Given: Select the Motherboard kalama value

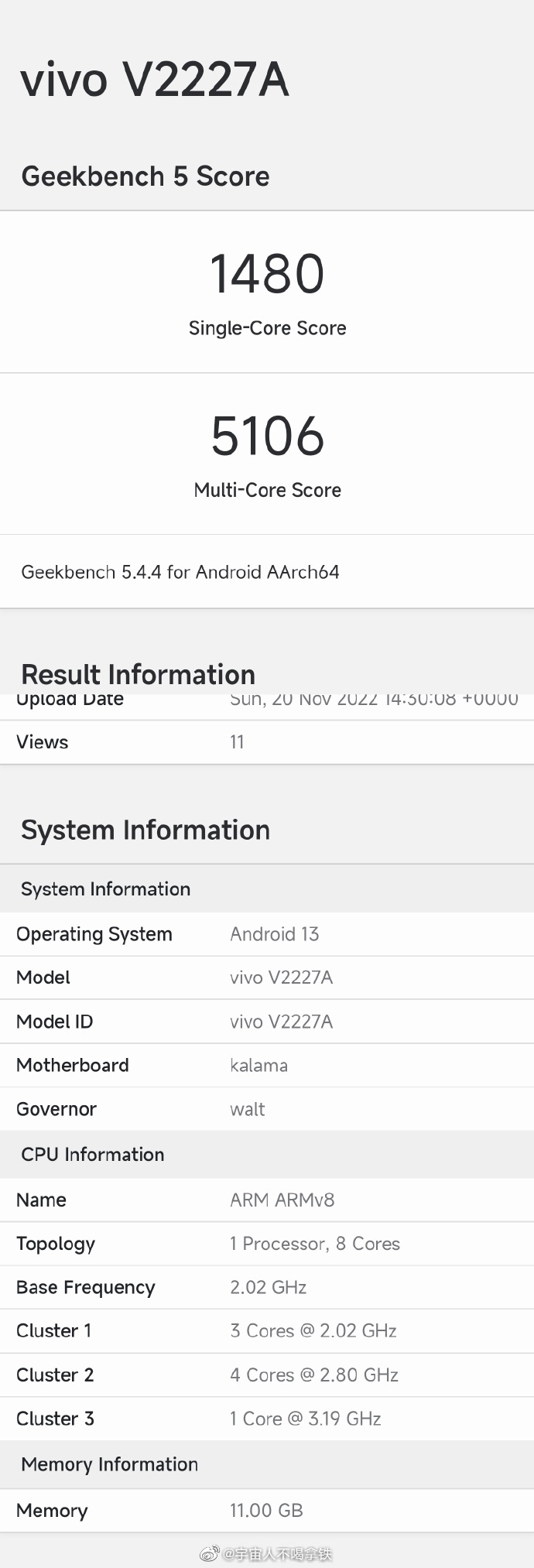Looking at the screenshot, I should [x=258, y=1066].
